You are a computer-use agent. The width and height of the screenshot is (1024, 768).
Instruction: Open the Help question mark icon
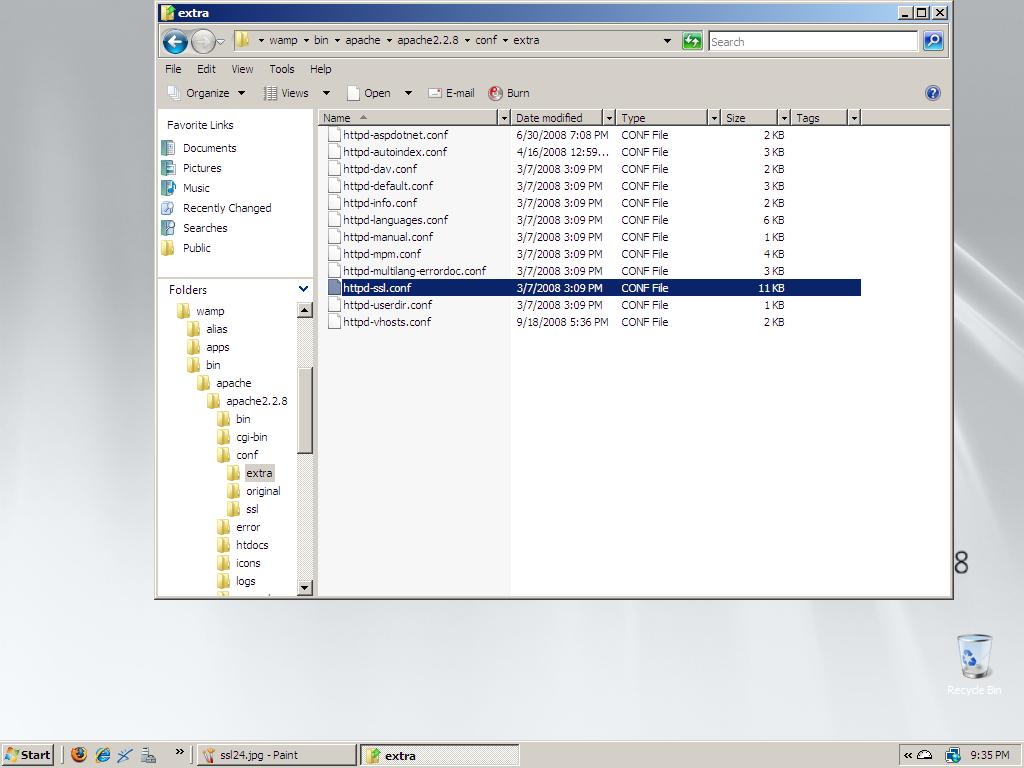932,93
